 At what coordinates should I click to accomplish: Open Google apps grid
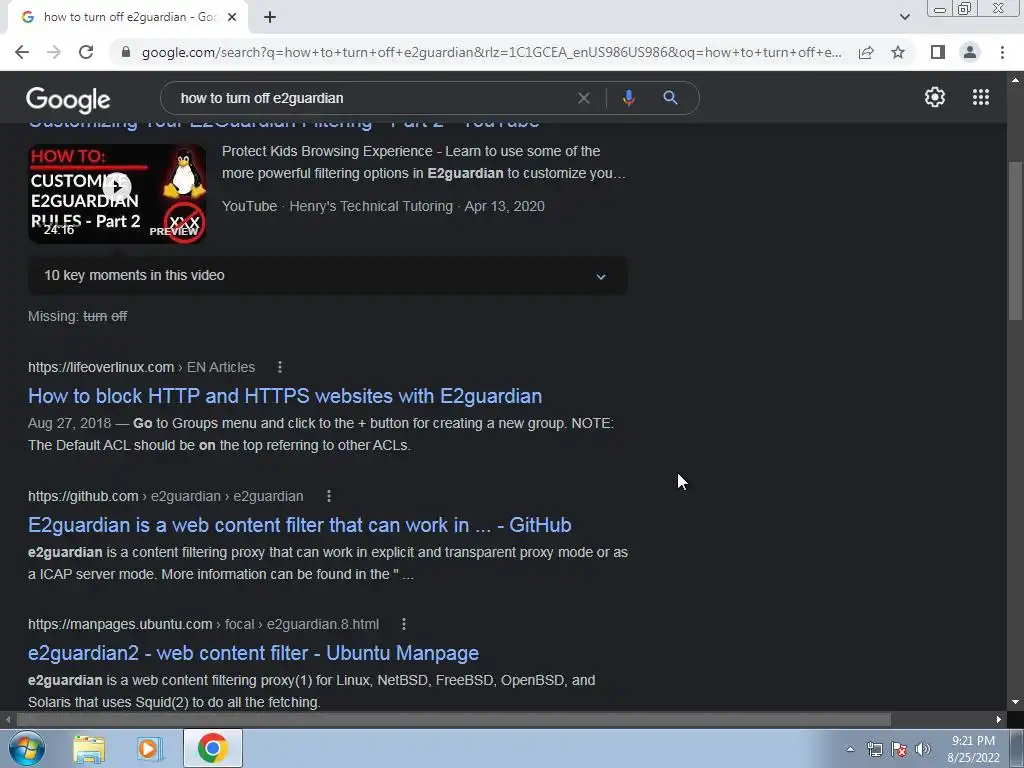coord(980,97)
